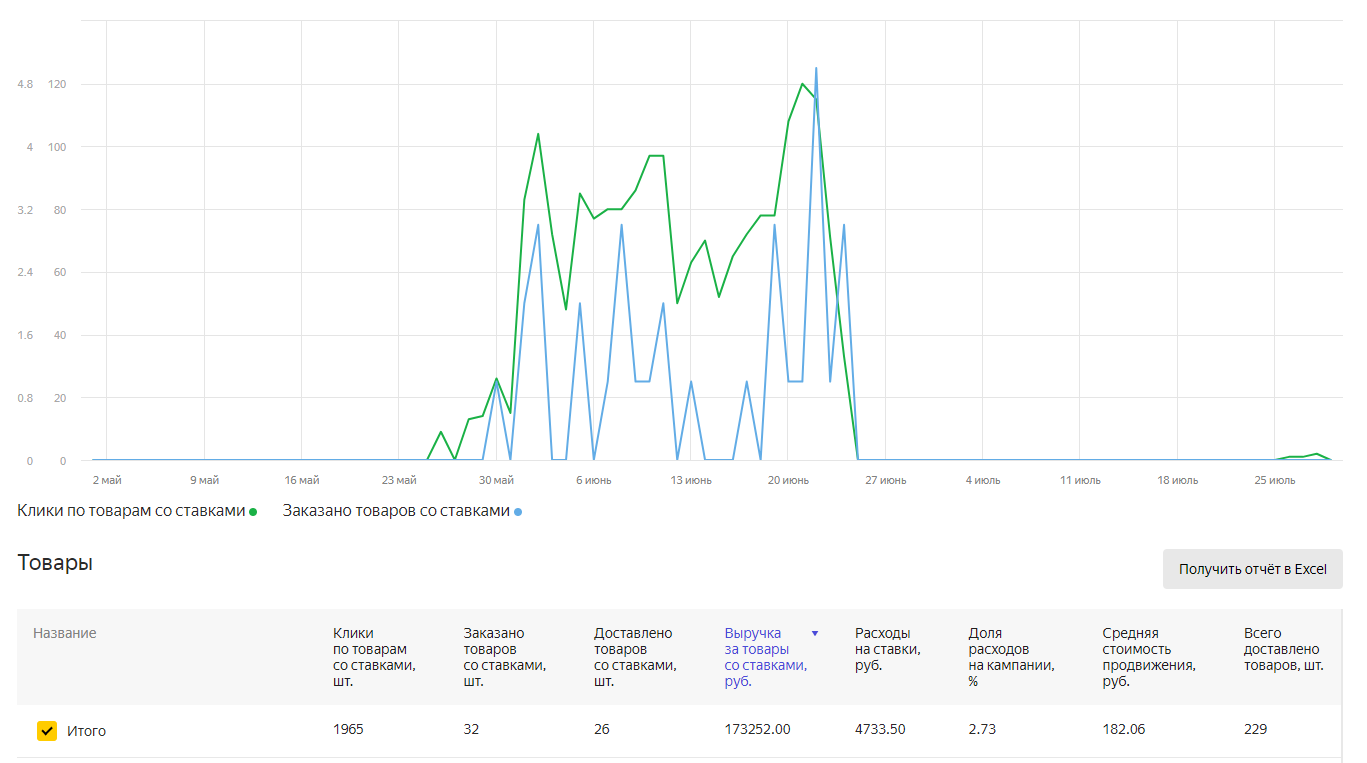This screenshot has width=1367, height=763.
Task: Click the Расходы на ставки column header
Action: tap(888, 649)
